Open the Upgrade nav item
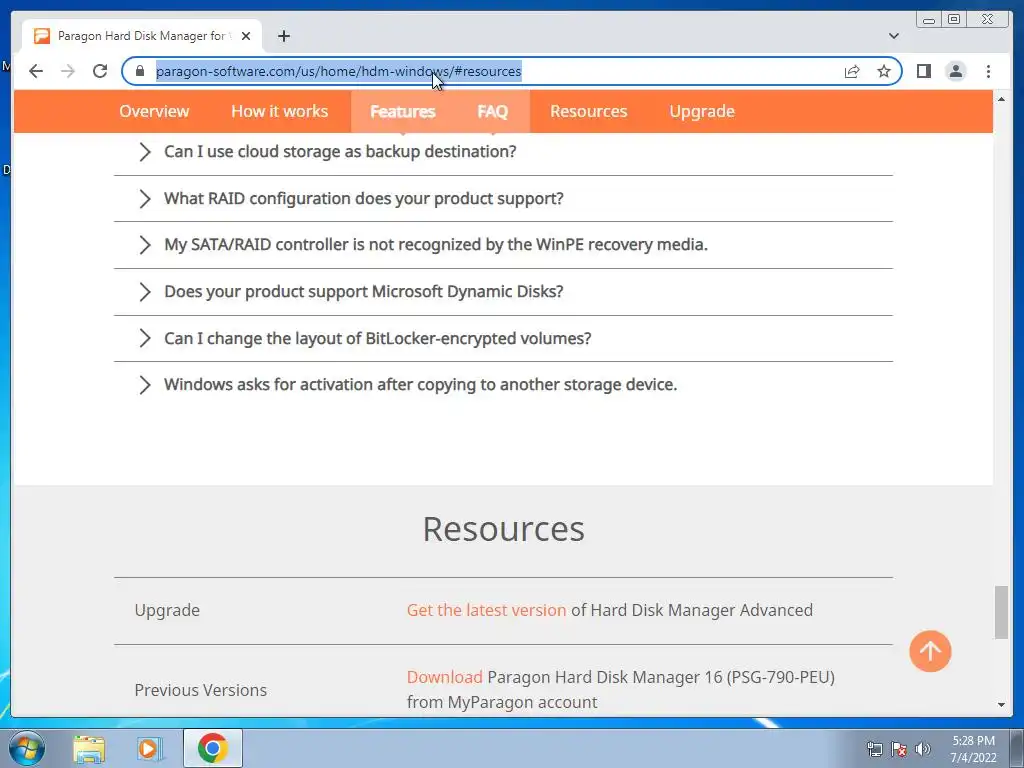1024x768 pixels. click(702, 112)
